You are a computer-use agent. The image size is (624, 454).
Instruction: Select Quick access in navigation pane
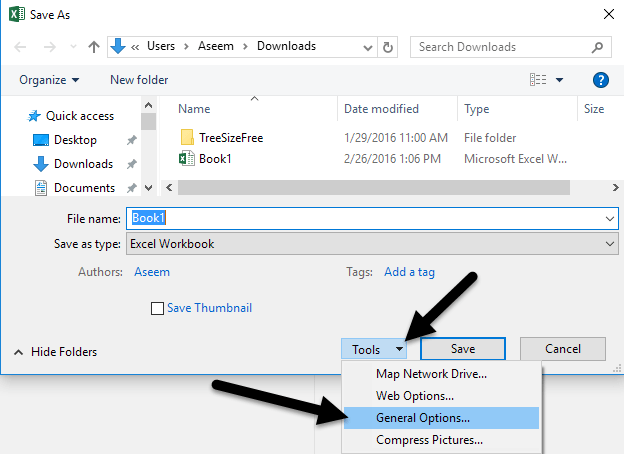pos(71,116)
